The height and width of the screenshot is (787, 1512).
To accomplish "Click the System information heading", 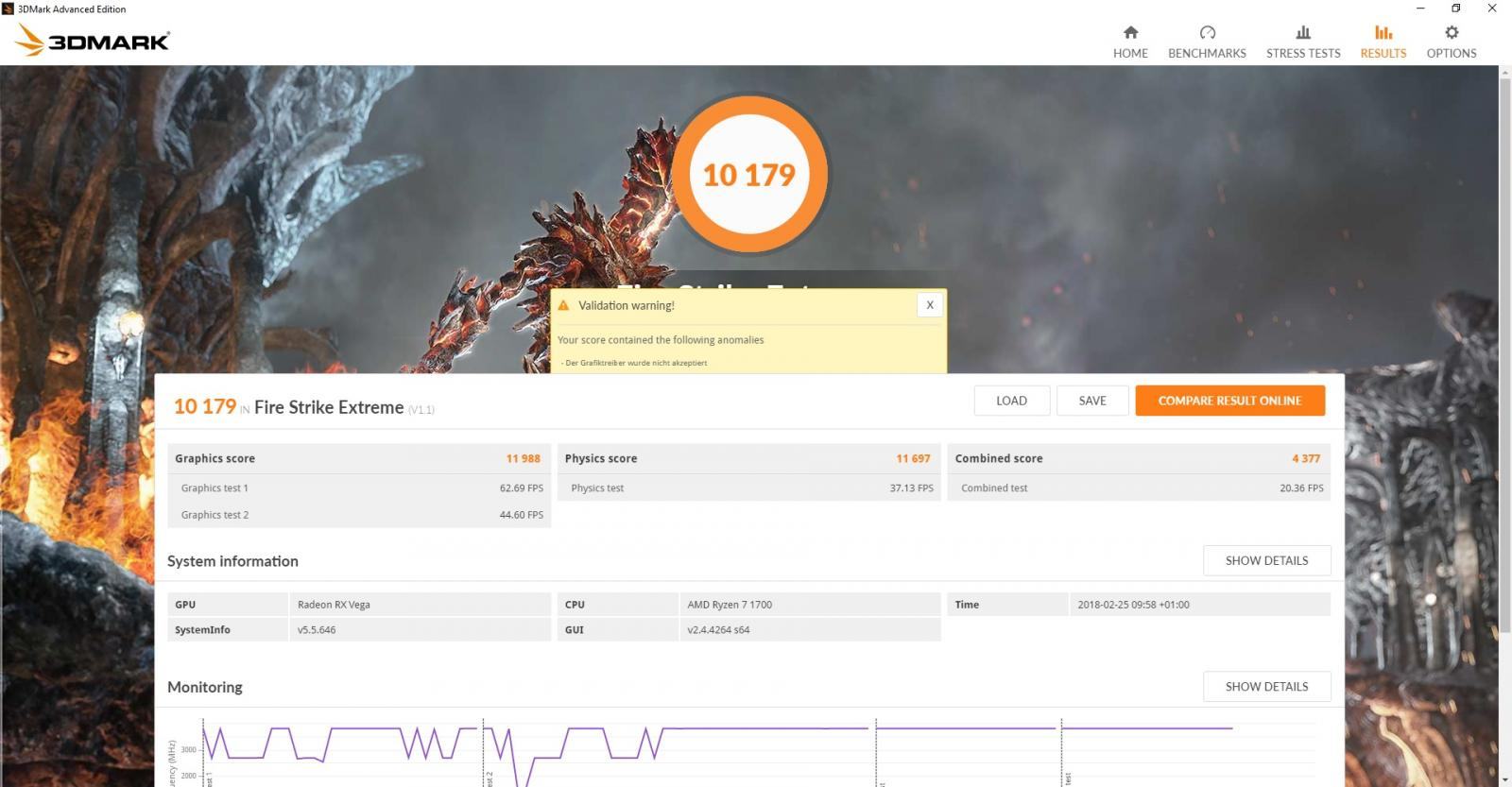I will pos(232,561).
